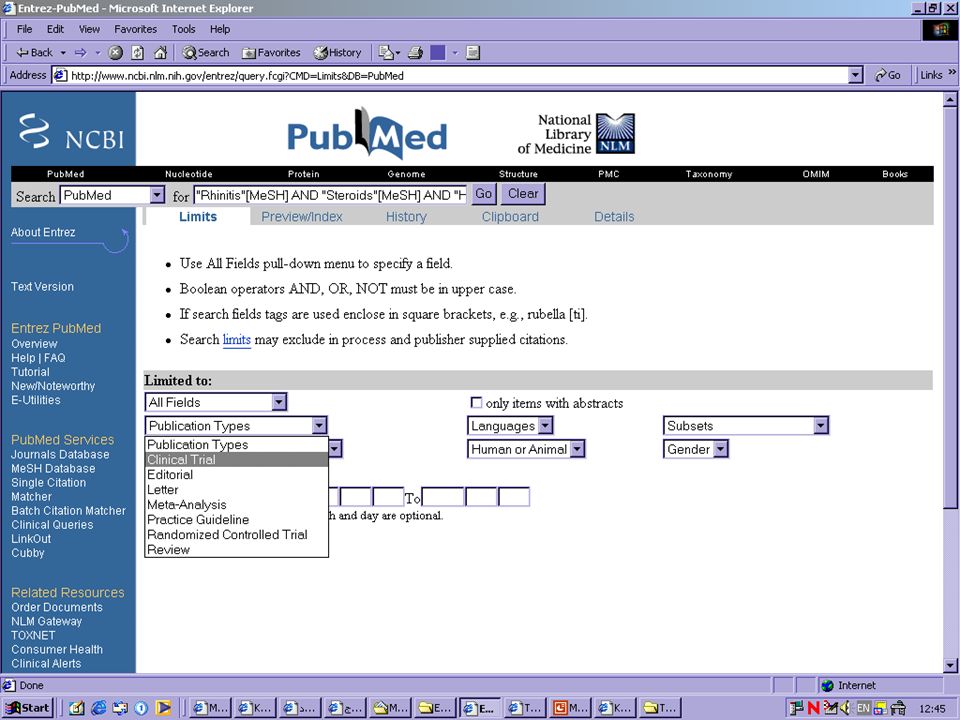Click the EN language indicator in tray
This screenshot has height=720, width=960.
(x=863, y=708)
